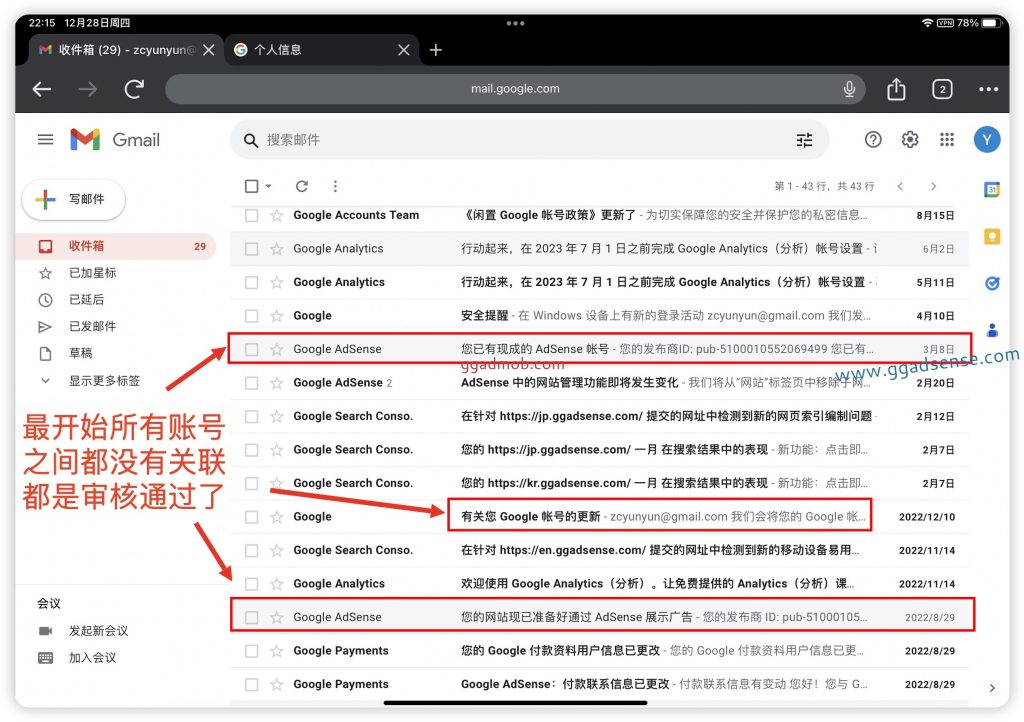Reload the page with browser refresh button
This screenshot has width=1024, height=722.
[x=134, y=89]
